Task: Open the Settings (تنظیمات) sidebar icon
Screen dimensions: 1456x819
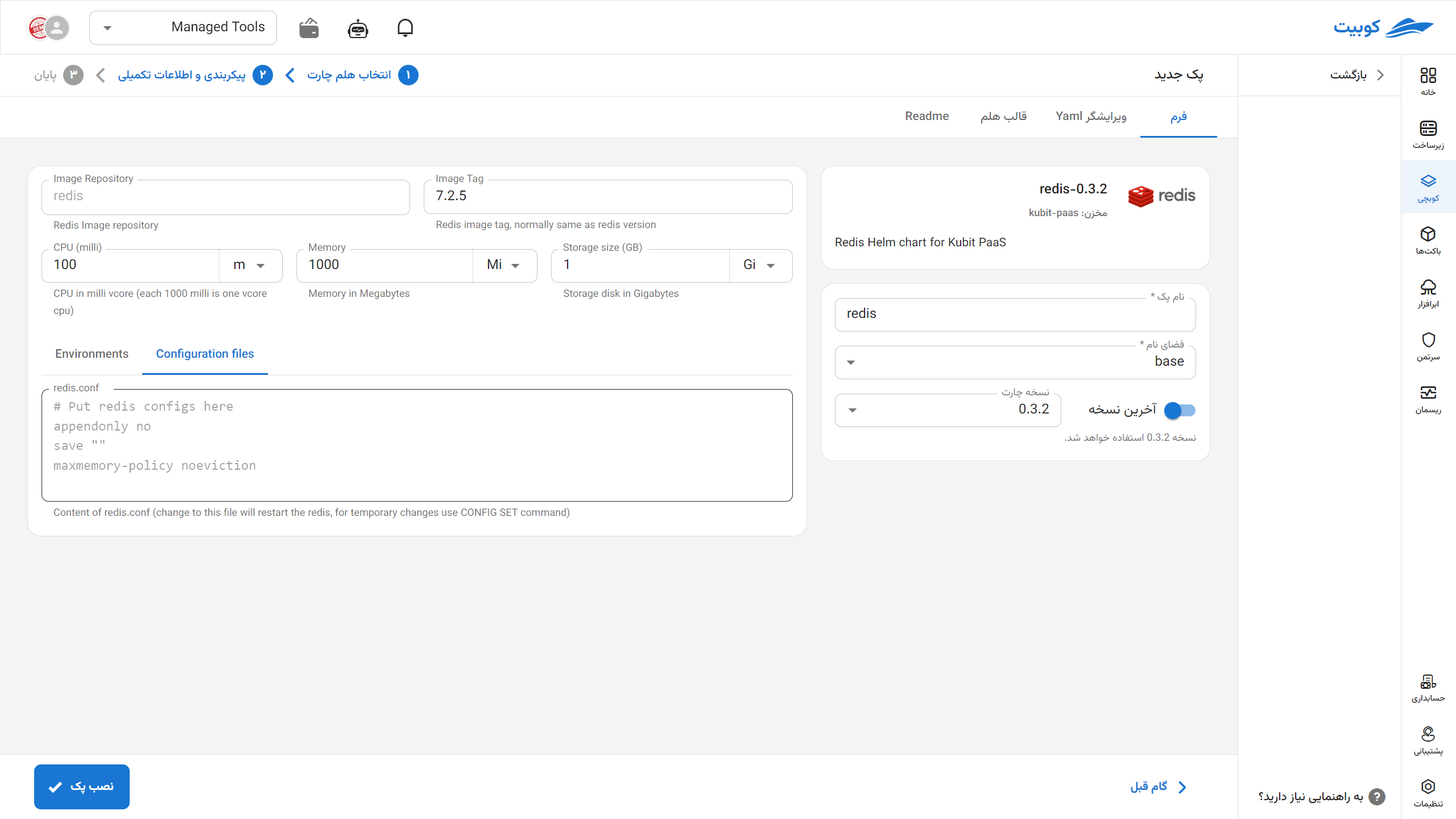Action: tap(1428, 793)
